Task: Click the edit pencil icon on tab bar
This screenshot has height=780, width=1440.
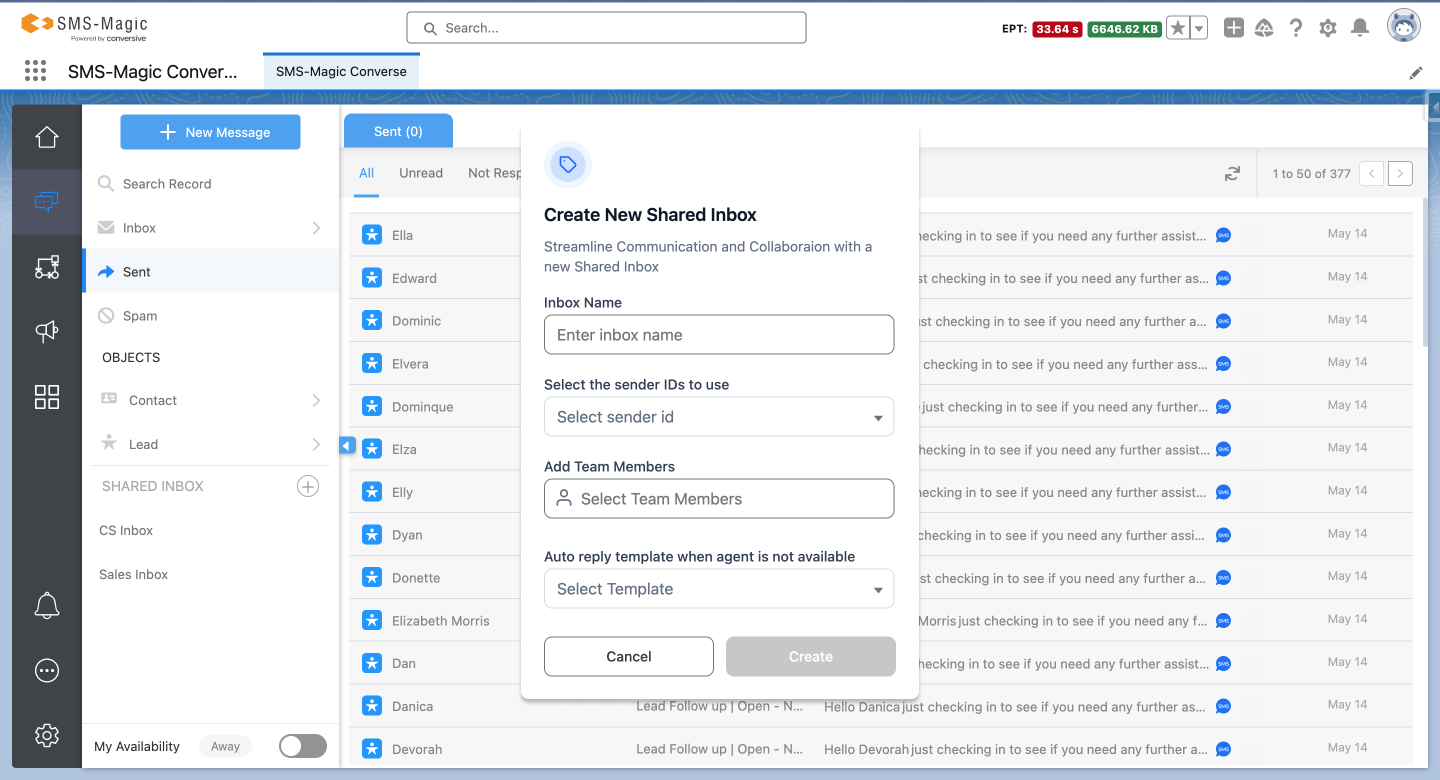Action: tap(1416, 72)
